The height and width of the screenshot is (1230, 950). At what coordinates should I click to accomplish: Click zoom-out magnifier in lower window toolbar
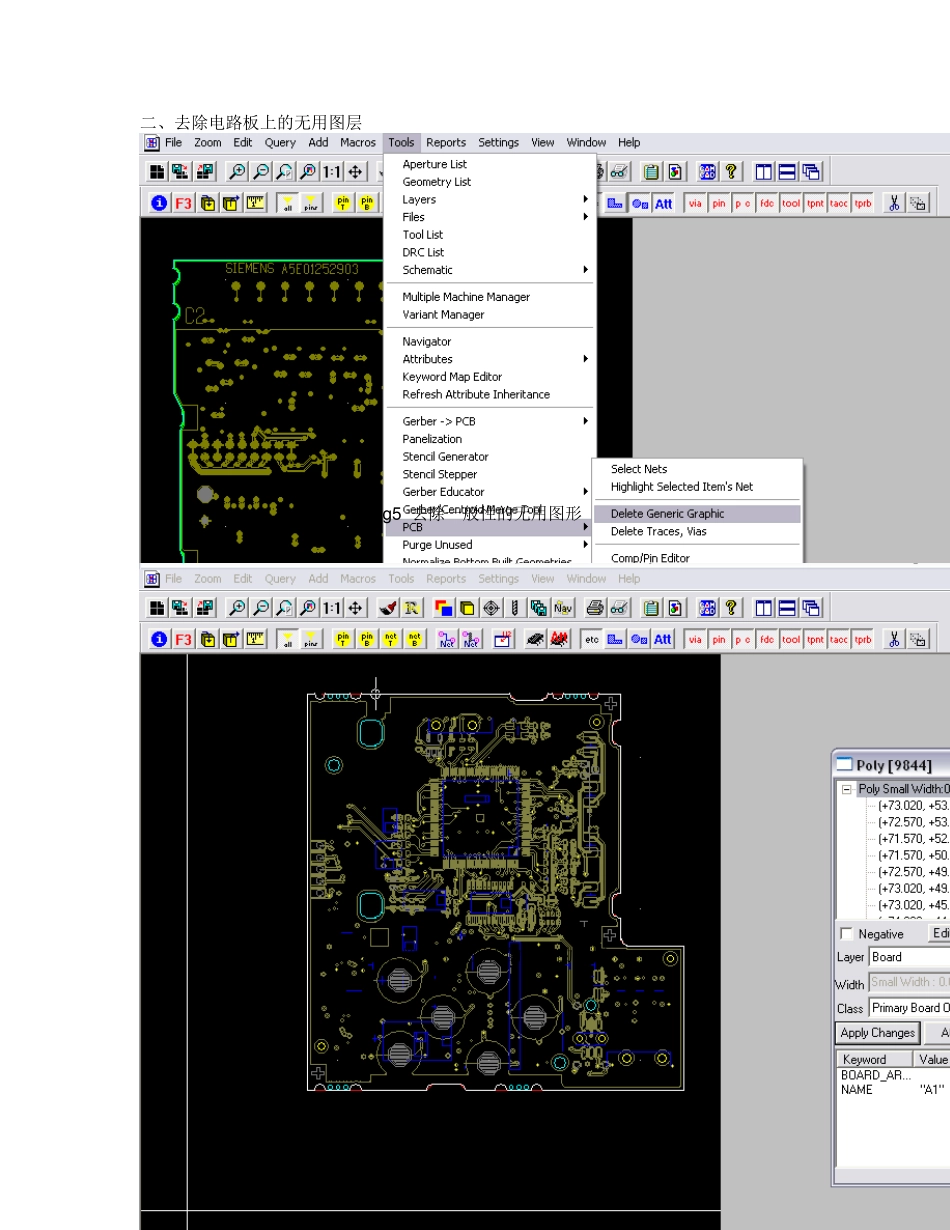(x=260, y=607)
